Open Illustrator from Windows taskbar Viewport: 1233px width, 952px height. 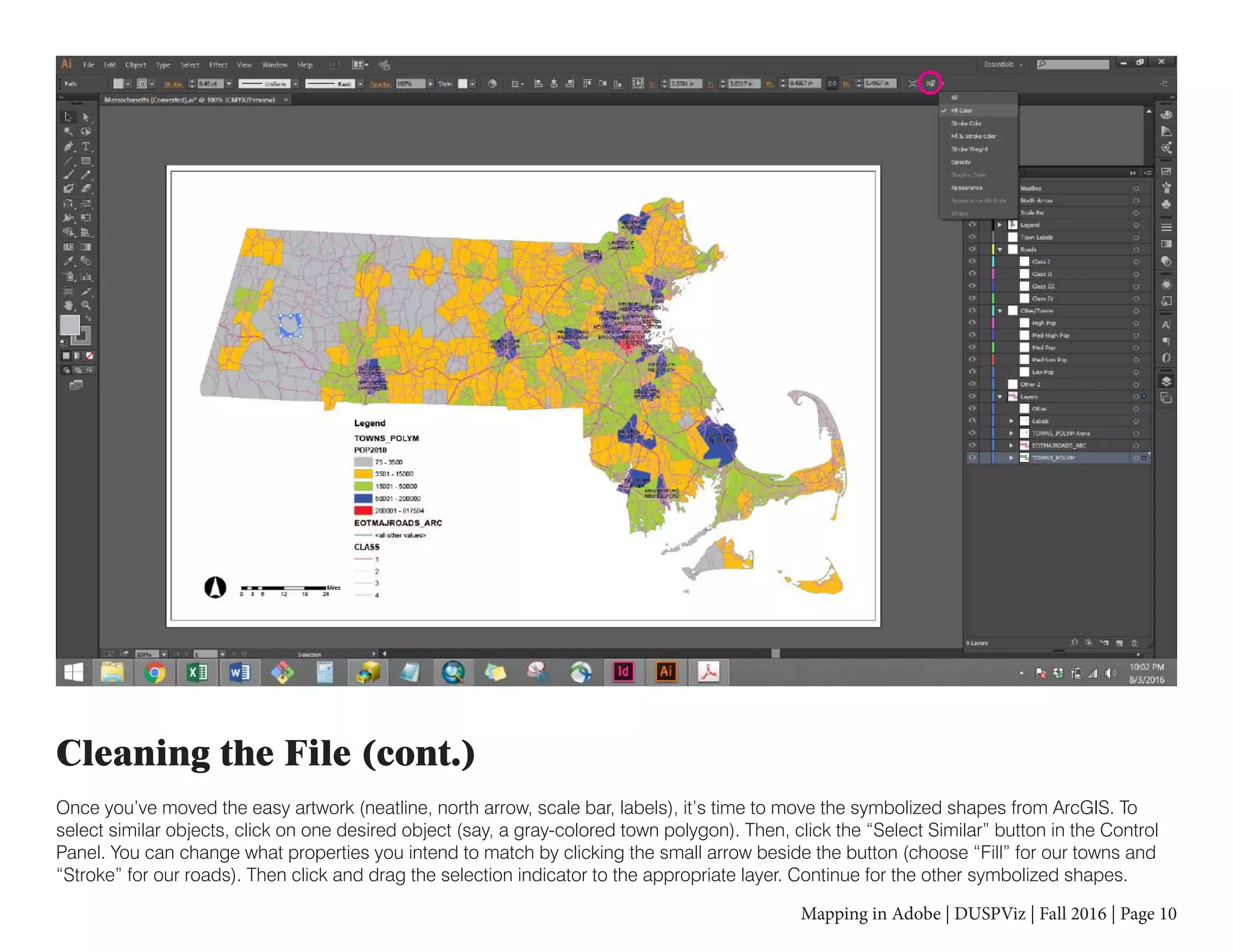[666, 672]
